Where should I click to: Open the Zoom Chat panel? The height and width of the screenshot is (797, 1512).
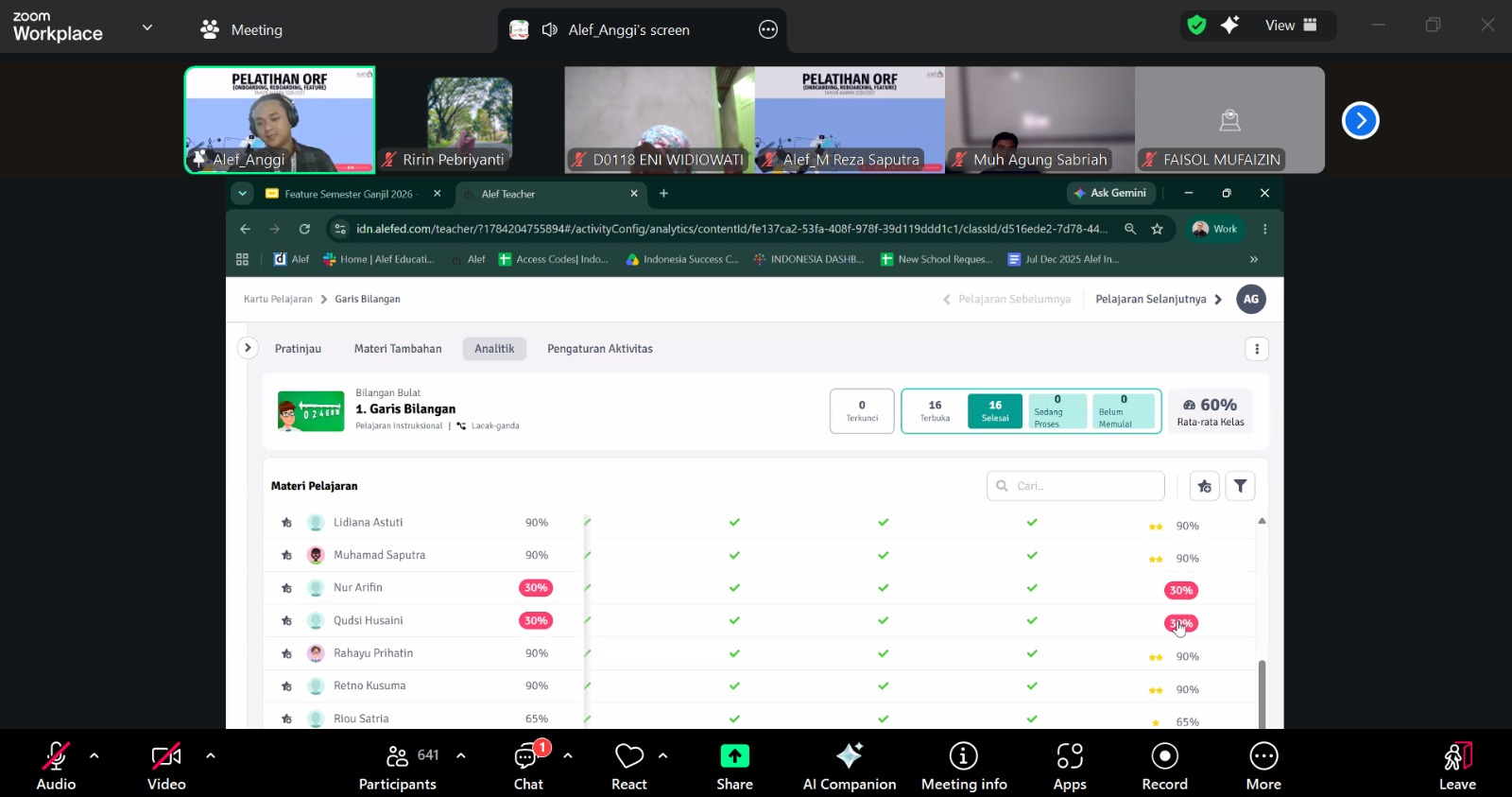point(528,767)
